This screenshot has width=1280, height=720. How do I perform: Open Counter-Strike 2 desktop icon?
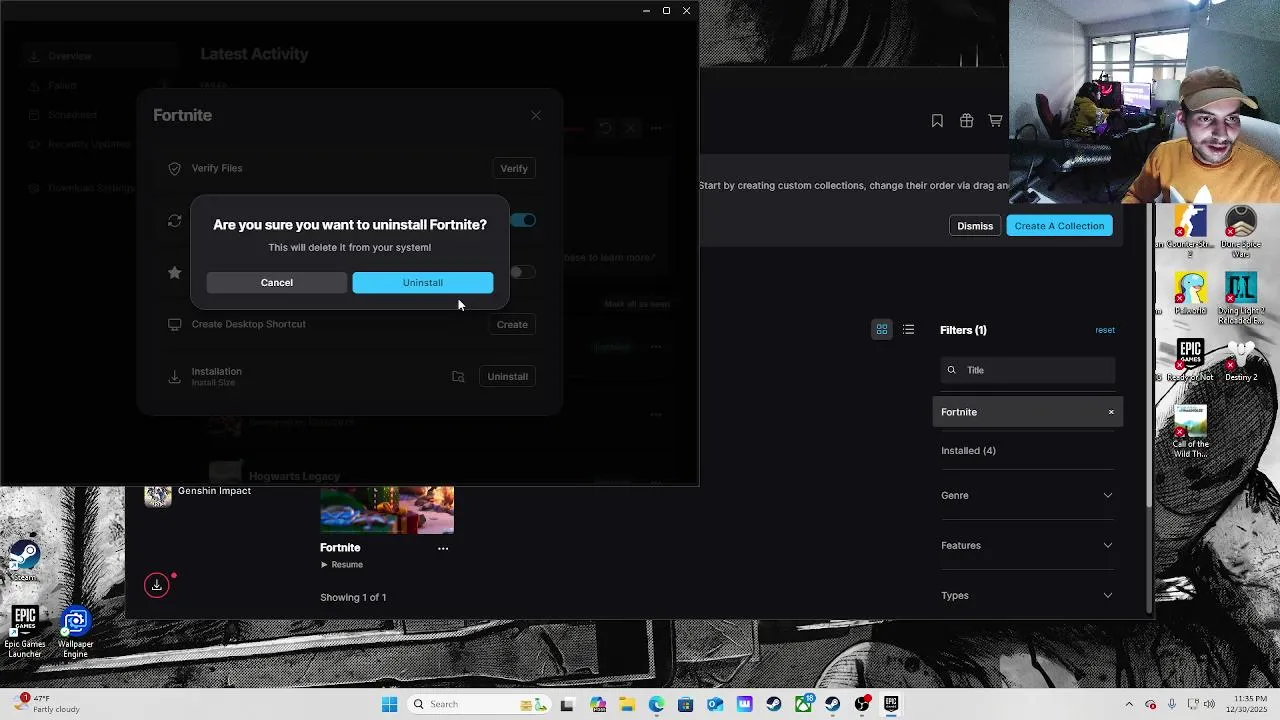pos(1188,232)
